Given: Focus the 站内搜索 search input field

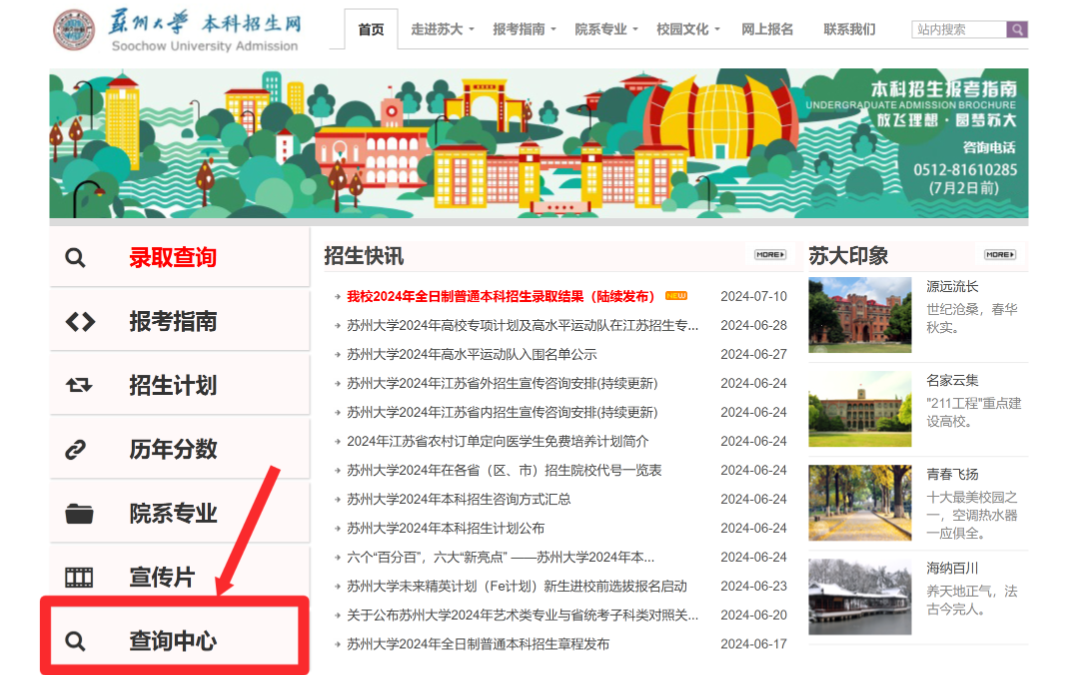Looking at the screenshot, I should point(959,29).
